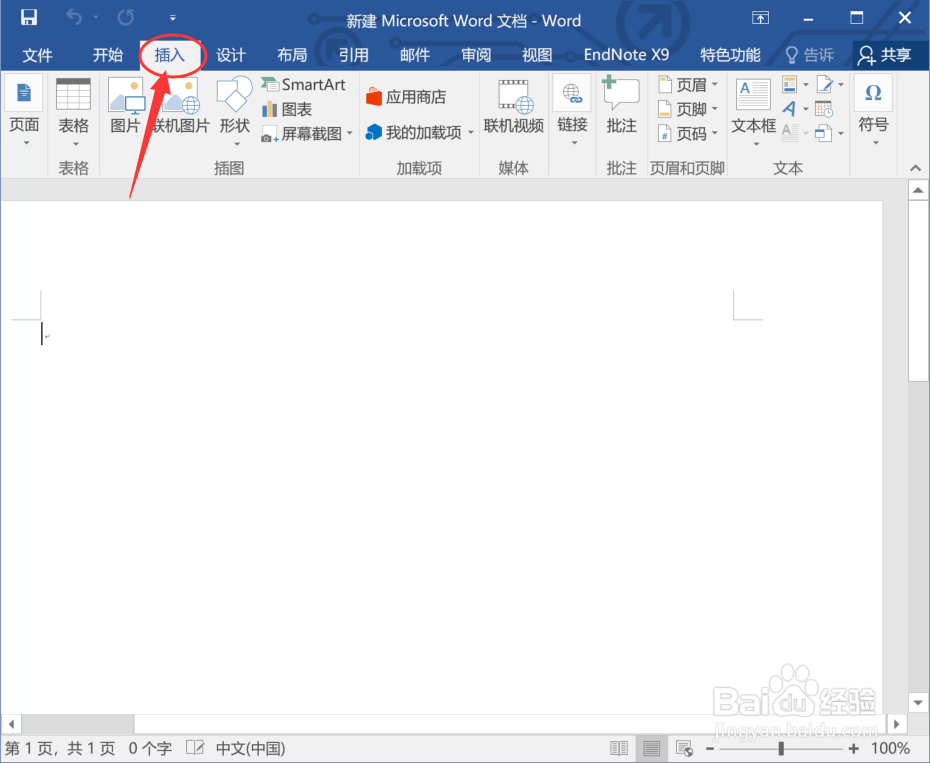Insert a 批注 (Comment)
Image resolution: width=930 pixels, height=763 pixels.
point(621,104)
